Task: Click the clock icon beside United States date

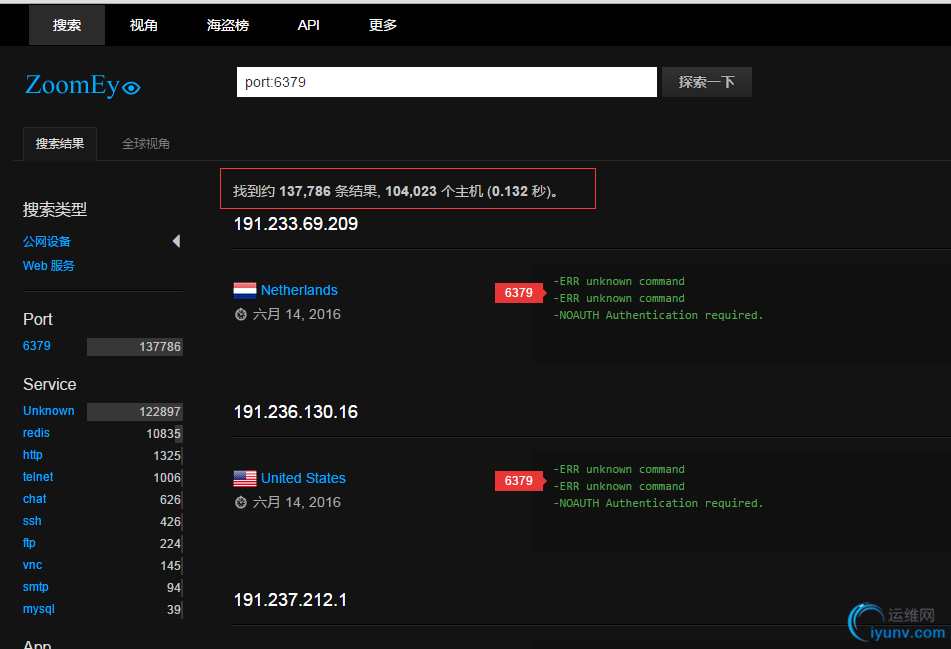Action: [x=241, y=502]
